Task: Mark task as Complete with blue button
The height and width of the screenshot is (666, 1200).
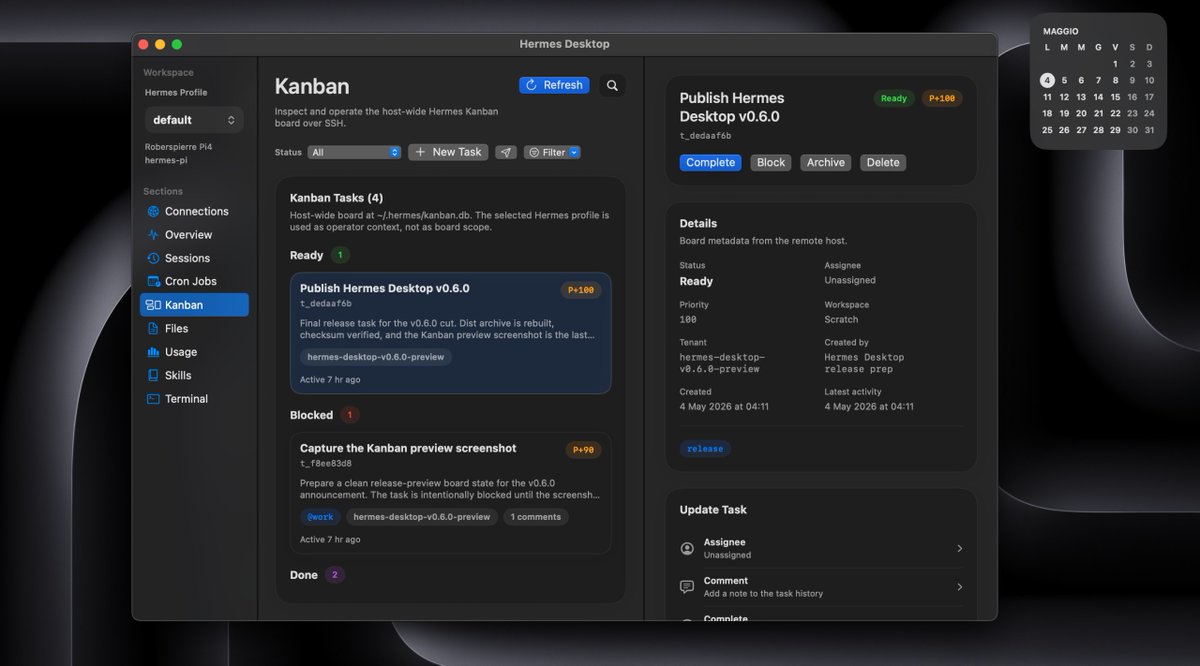Action: [x=711, y=162]
